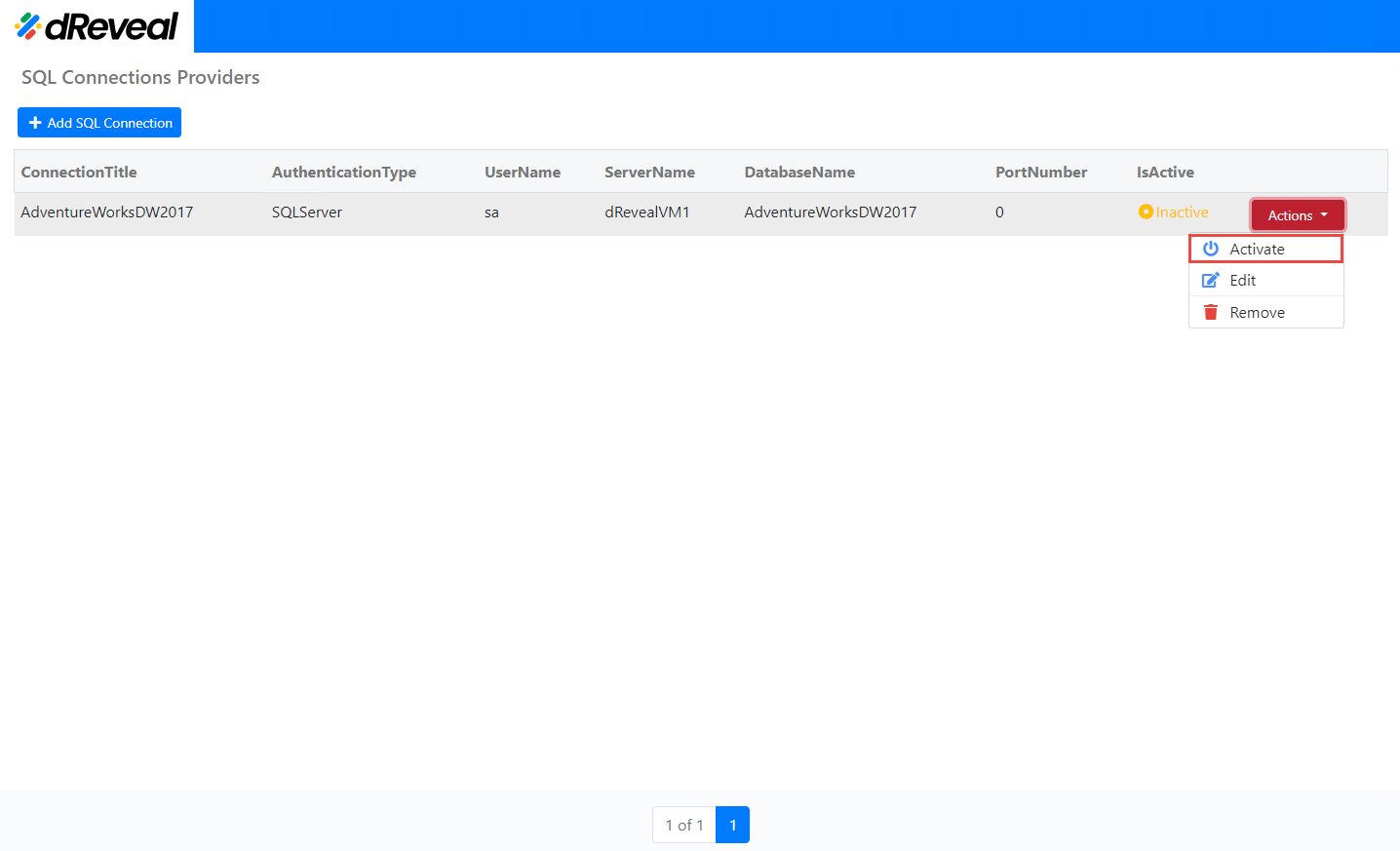Open the Actions dropdown menu

point(1298,214)
